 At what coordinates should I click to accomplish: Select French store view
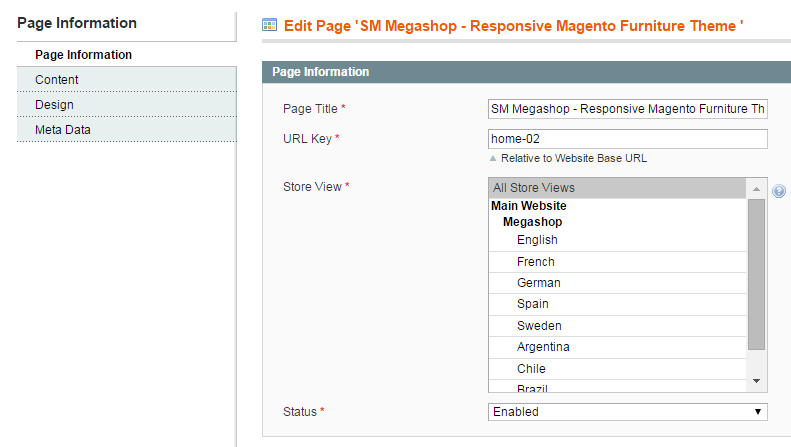click(617, 262)
